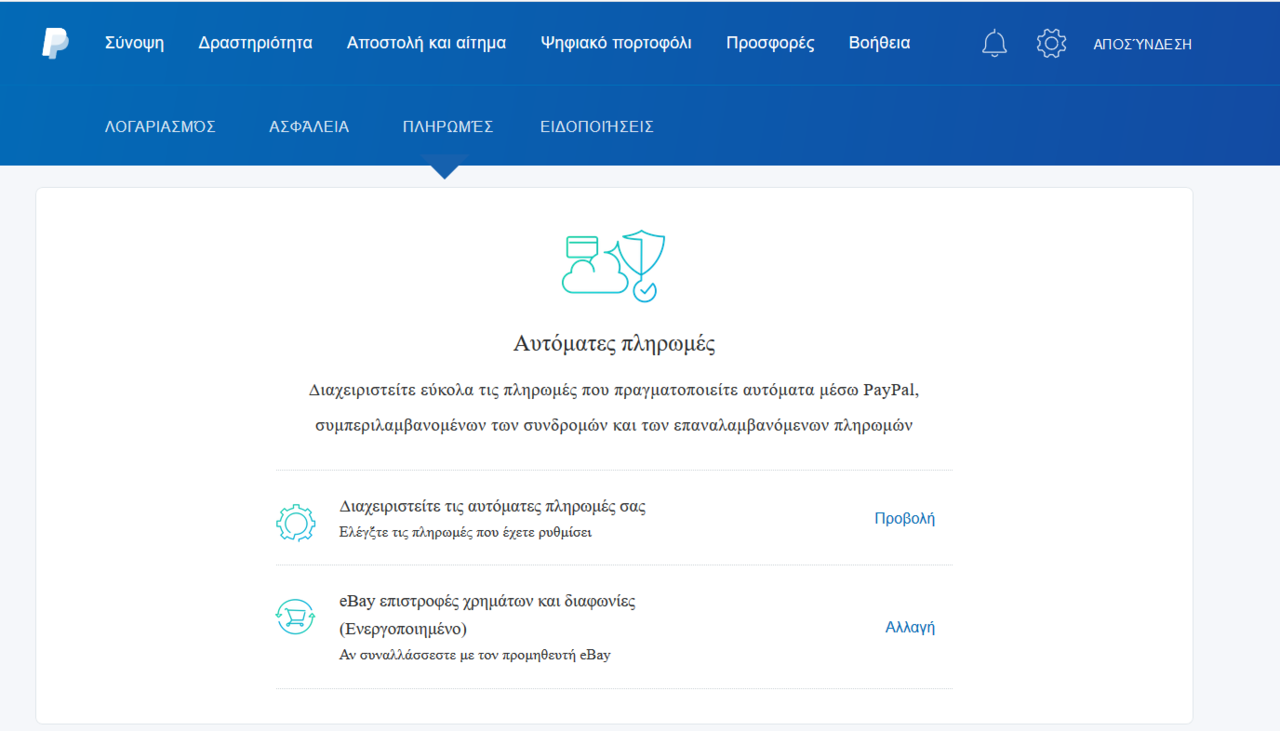The image size is (1280, 731).
Task: Click the ΑΠΟΣΎΝΔΕΣΗ logout link
Action: pyautogui.click(x=1142, y=44)
